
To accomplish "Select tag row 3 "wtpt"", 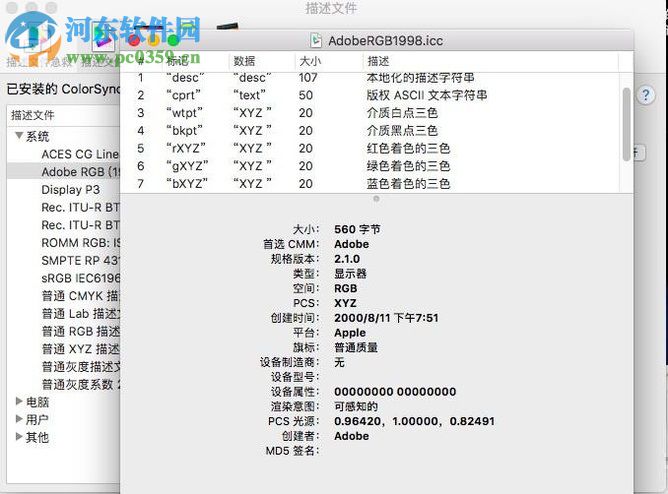I will [x=370, y=113].
